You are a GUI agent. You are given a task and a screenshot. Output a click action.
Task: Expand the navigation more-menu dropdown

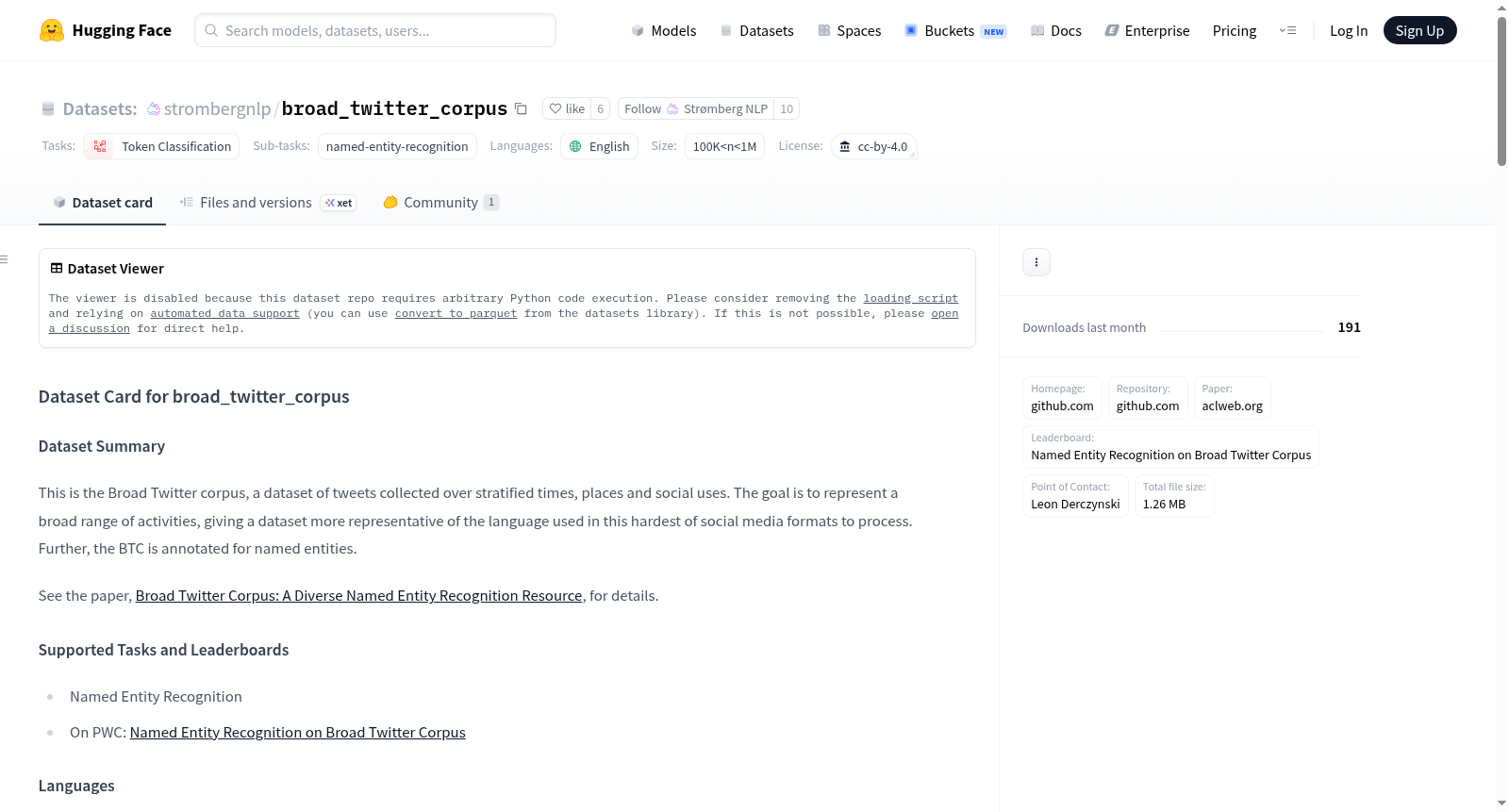[1287, 30]
